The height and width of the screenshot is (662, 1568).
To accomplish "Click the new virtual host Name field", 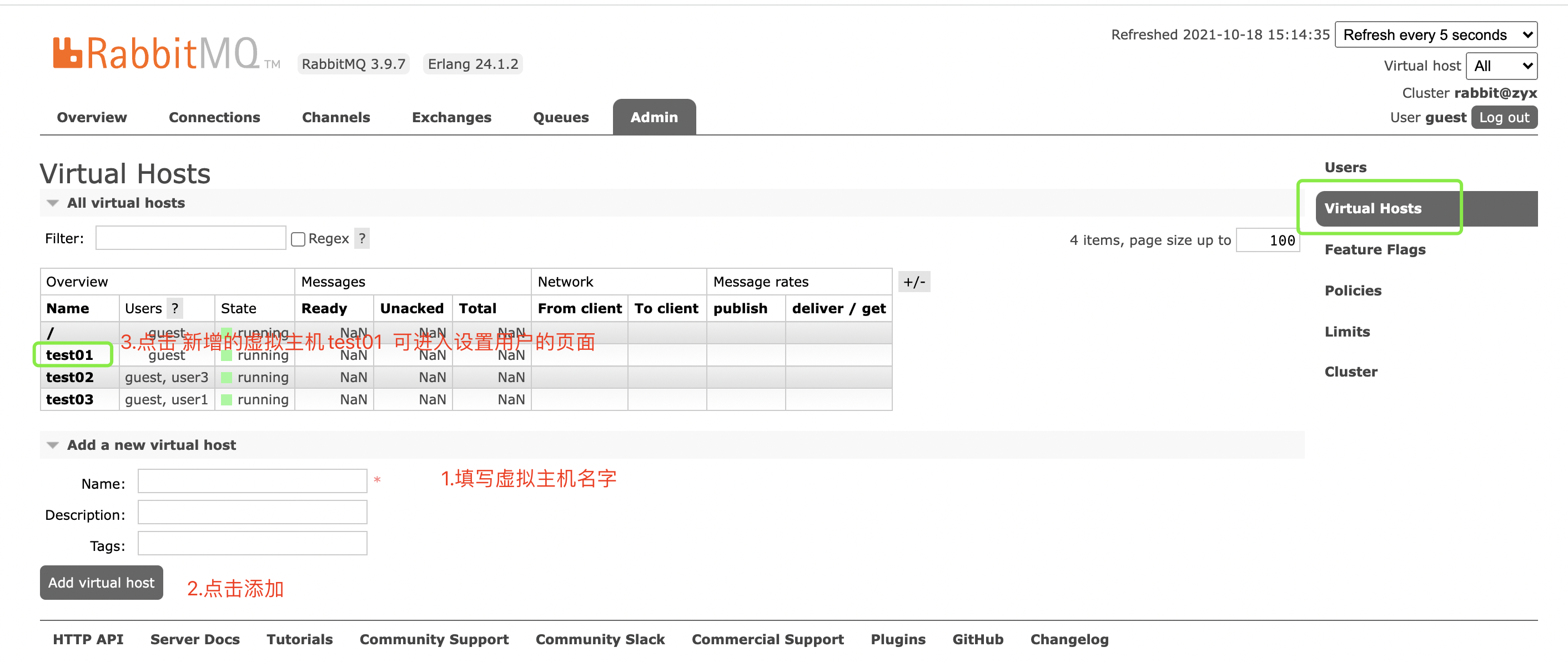I will click(x=252, y=481).
